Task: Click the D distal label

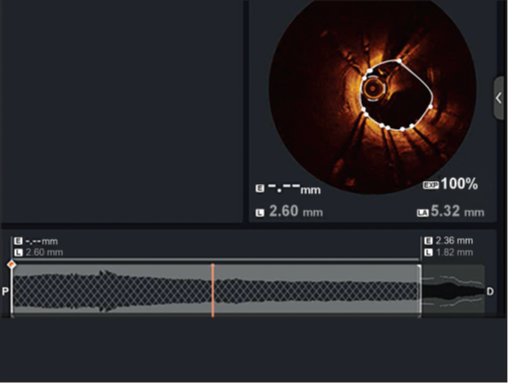Action: point(490,292)
